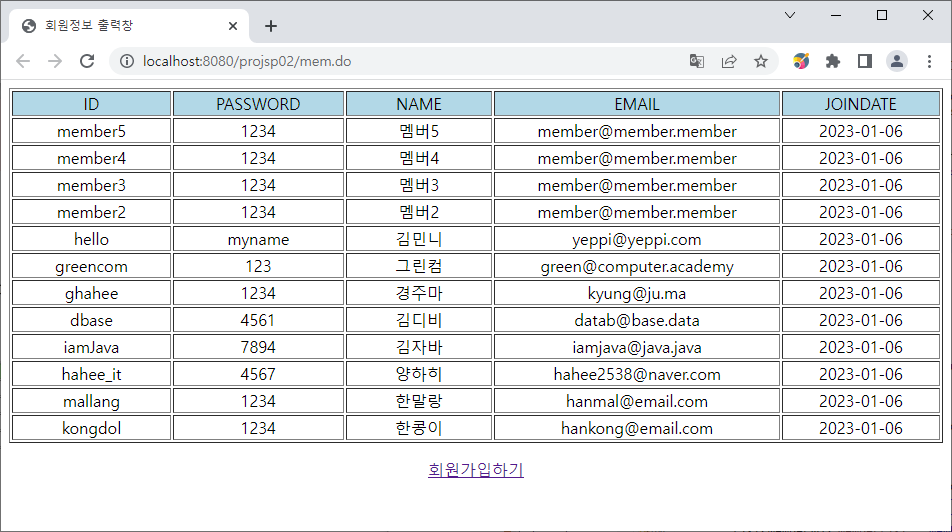
Task: Click the NAME column header
Action: point(419,104)
